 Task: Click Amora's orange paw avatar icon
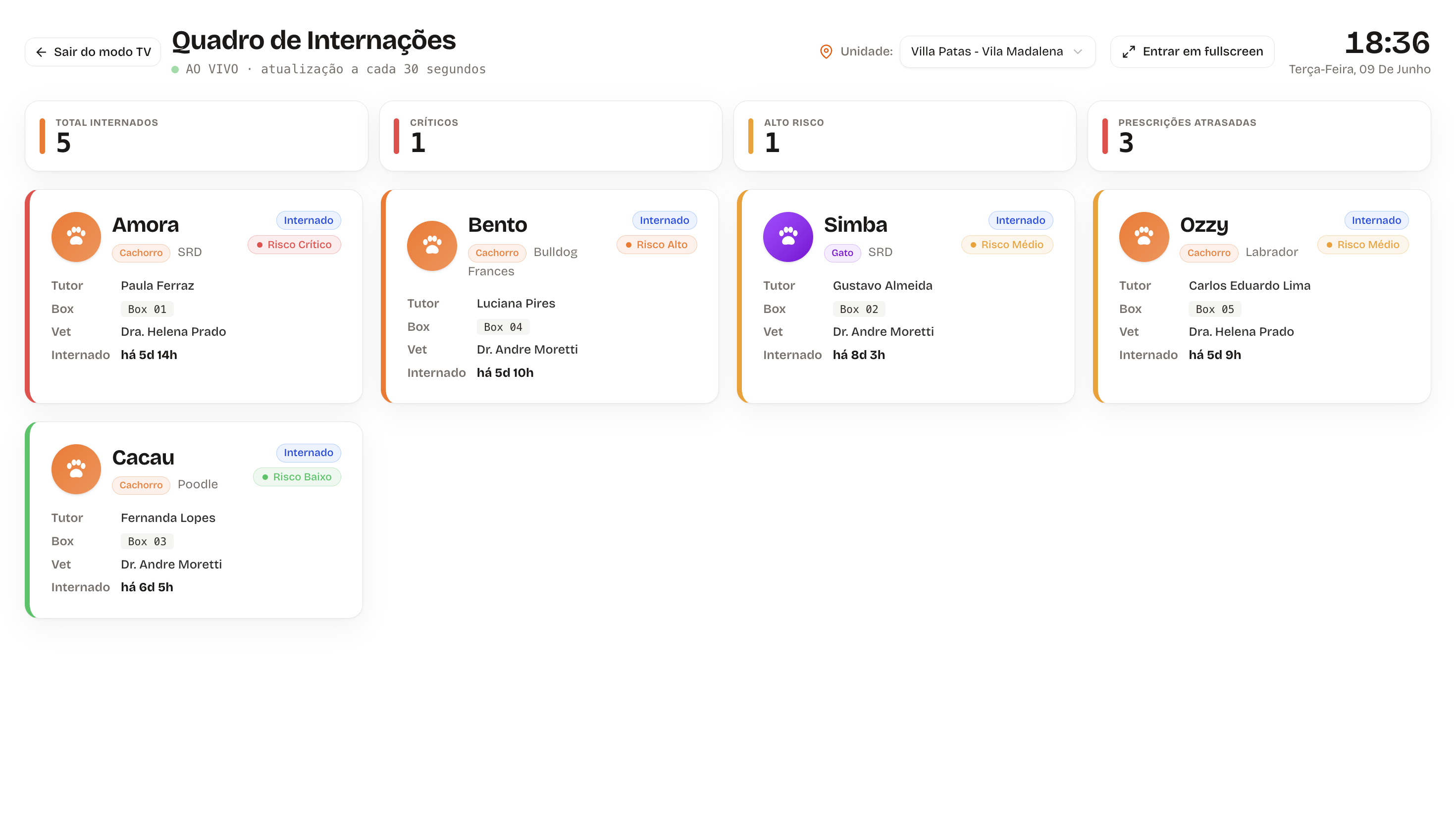[x=76, y=236]
